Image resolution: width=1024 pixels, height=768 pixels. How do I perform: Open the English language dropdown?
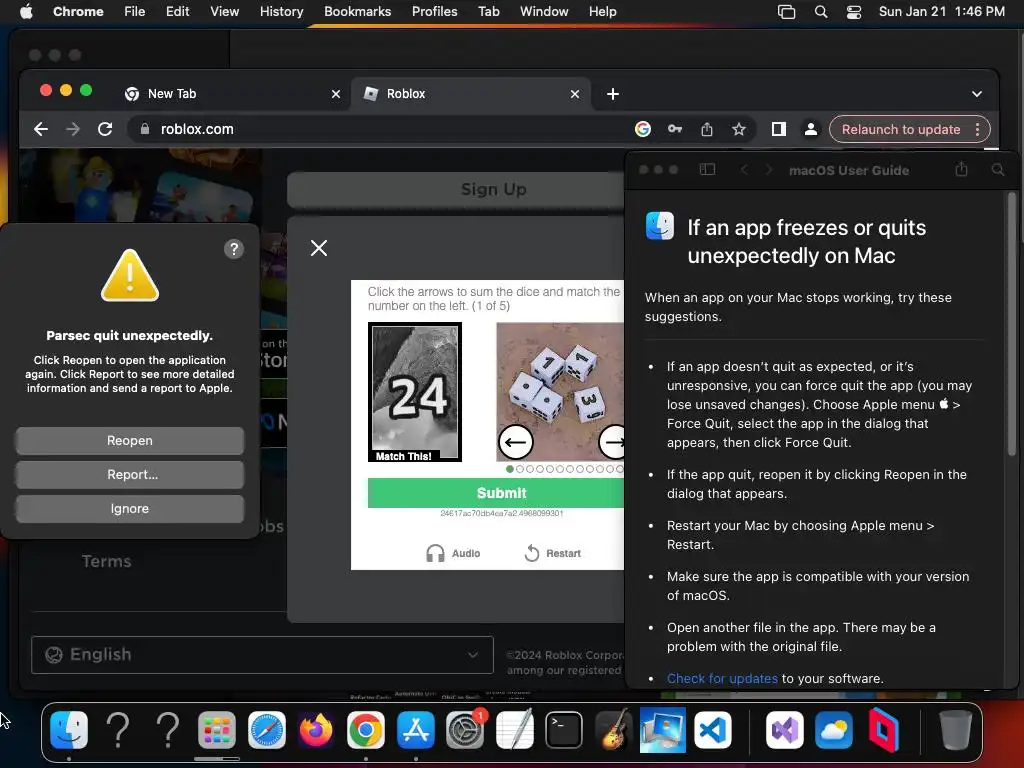click(x=262, y=654)
